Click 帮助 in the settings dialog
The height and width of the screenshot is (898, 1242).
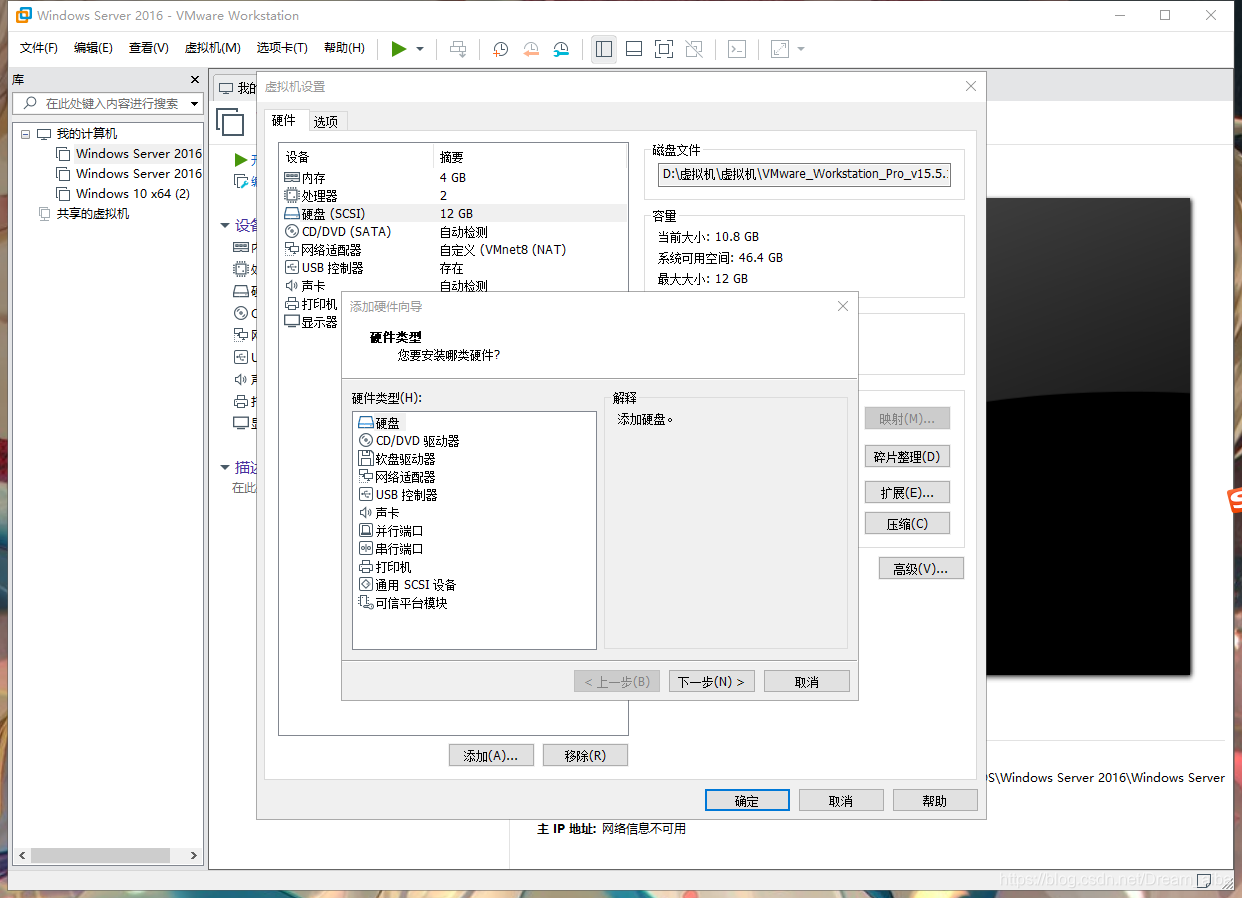[x=935, y=801]
